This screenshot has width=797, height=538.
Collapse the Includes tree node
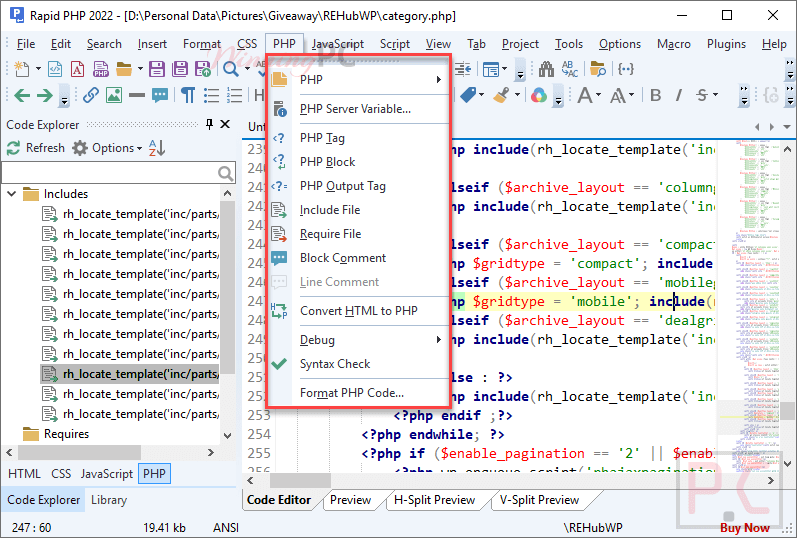(x=11, y=194)
